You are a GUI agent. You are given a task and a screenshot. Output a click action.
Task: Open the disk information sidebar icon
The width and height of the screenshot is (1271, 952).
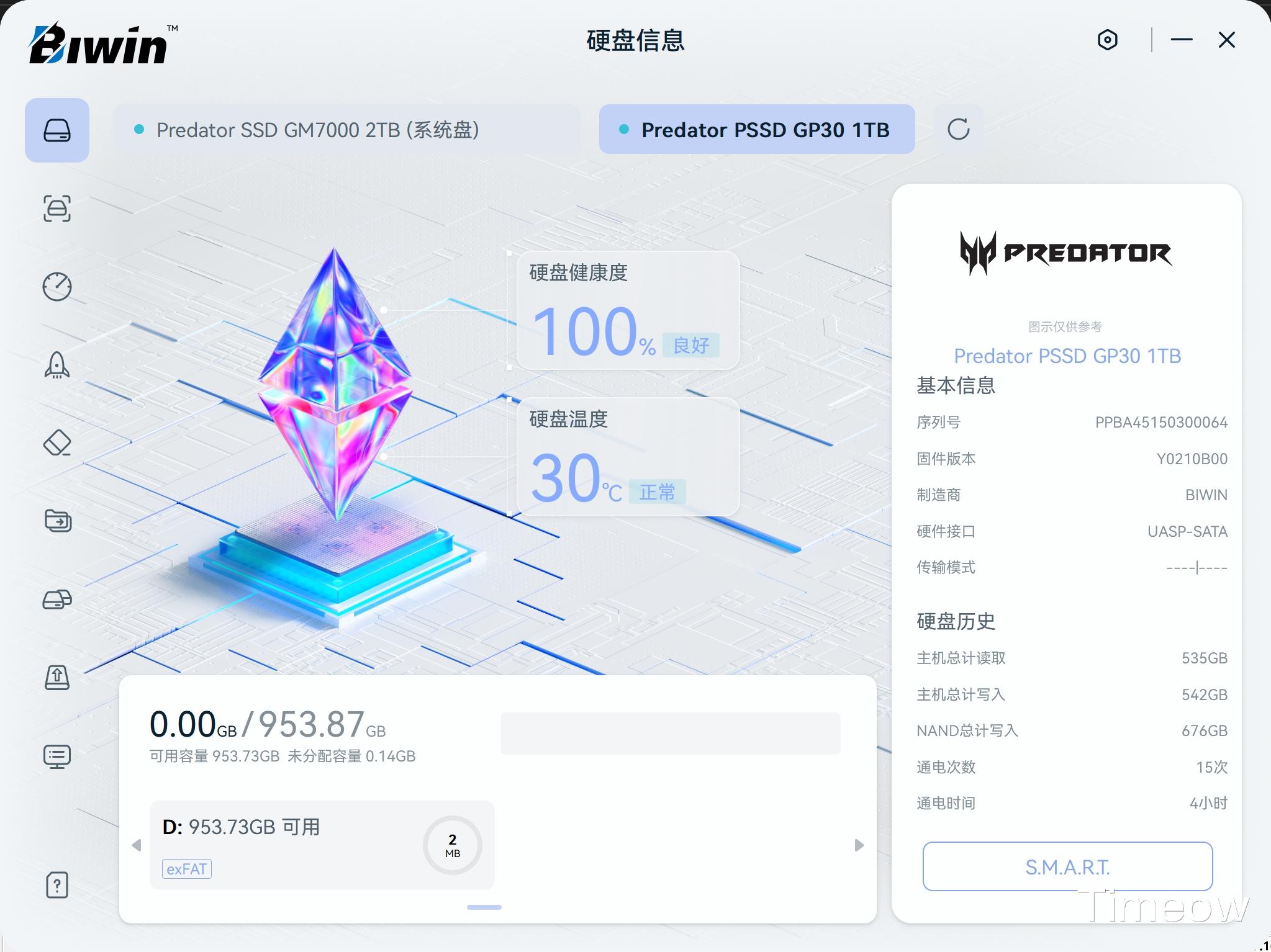[x=57, y=130]
